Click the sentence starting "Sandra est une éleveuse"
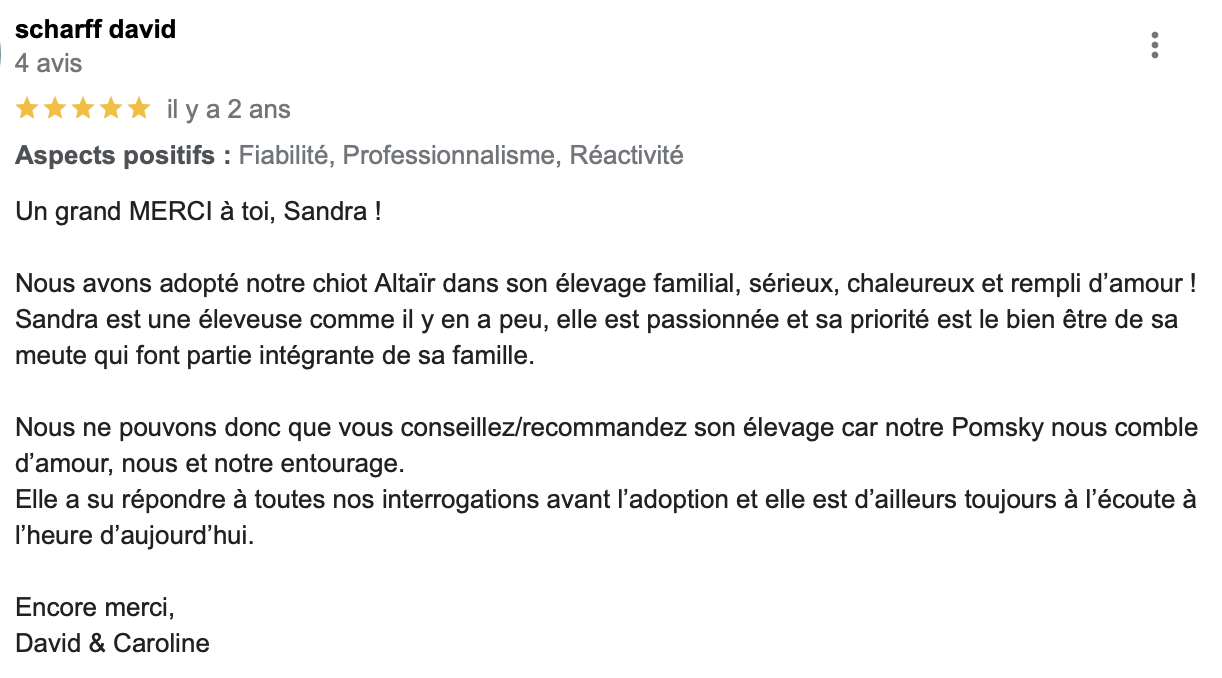This screenshot has height=678, width=1222. pyautogui.click(x=596, y=320)
